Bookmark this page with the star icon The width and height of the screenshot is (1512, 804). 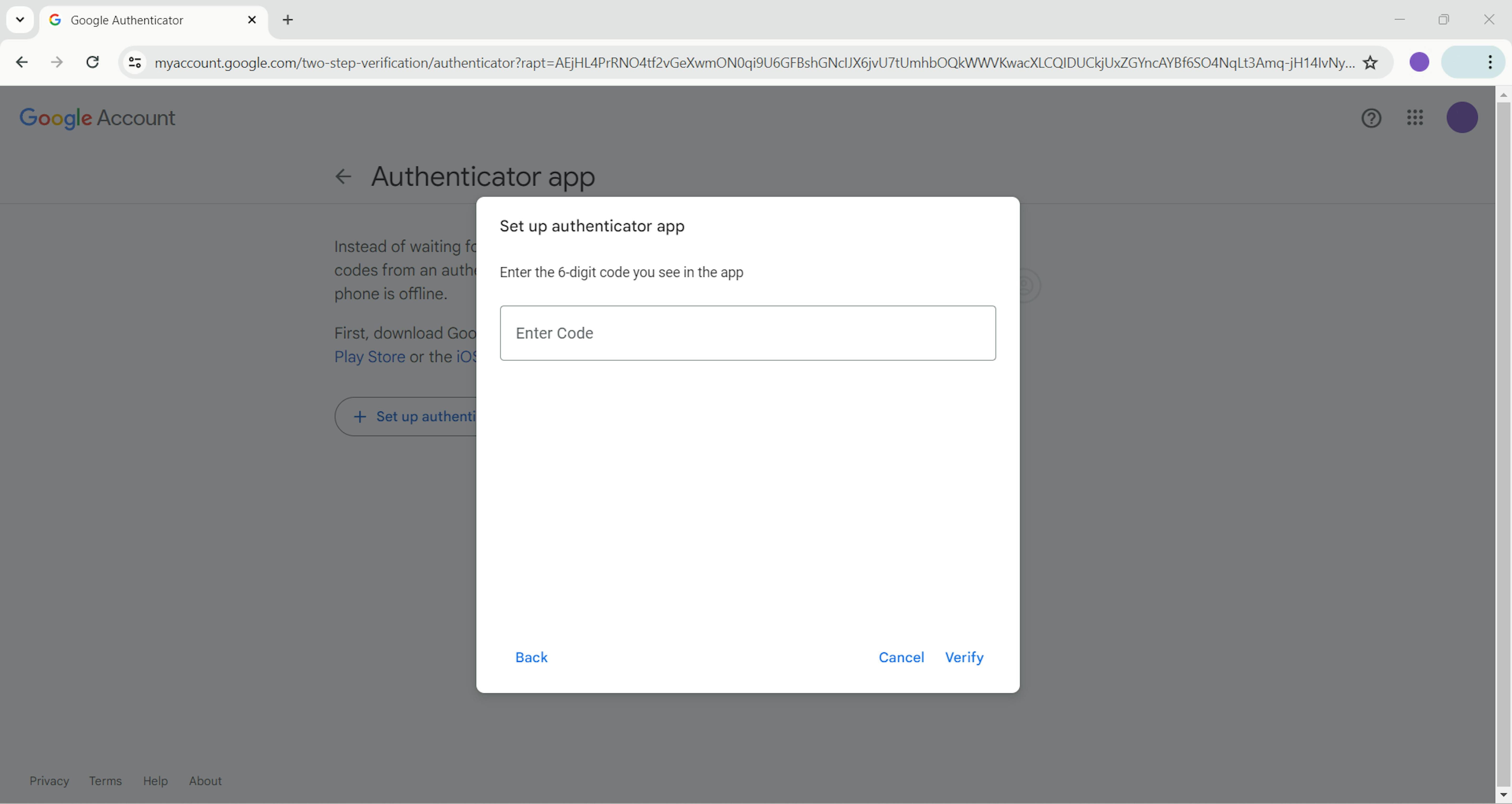tap(1370, 62)
